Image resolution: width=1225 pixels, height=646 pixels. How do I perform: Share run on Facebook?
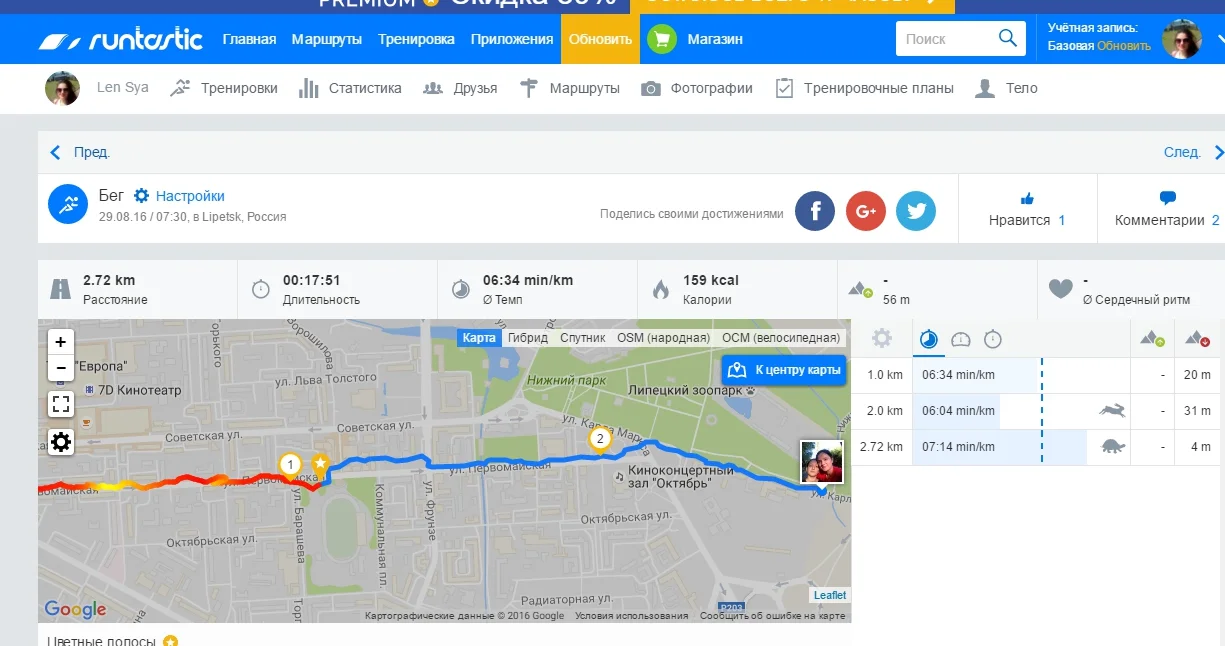(815, 211)
